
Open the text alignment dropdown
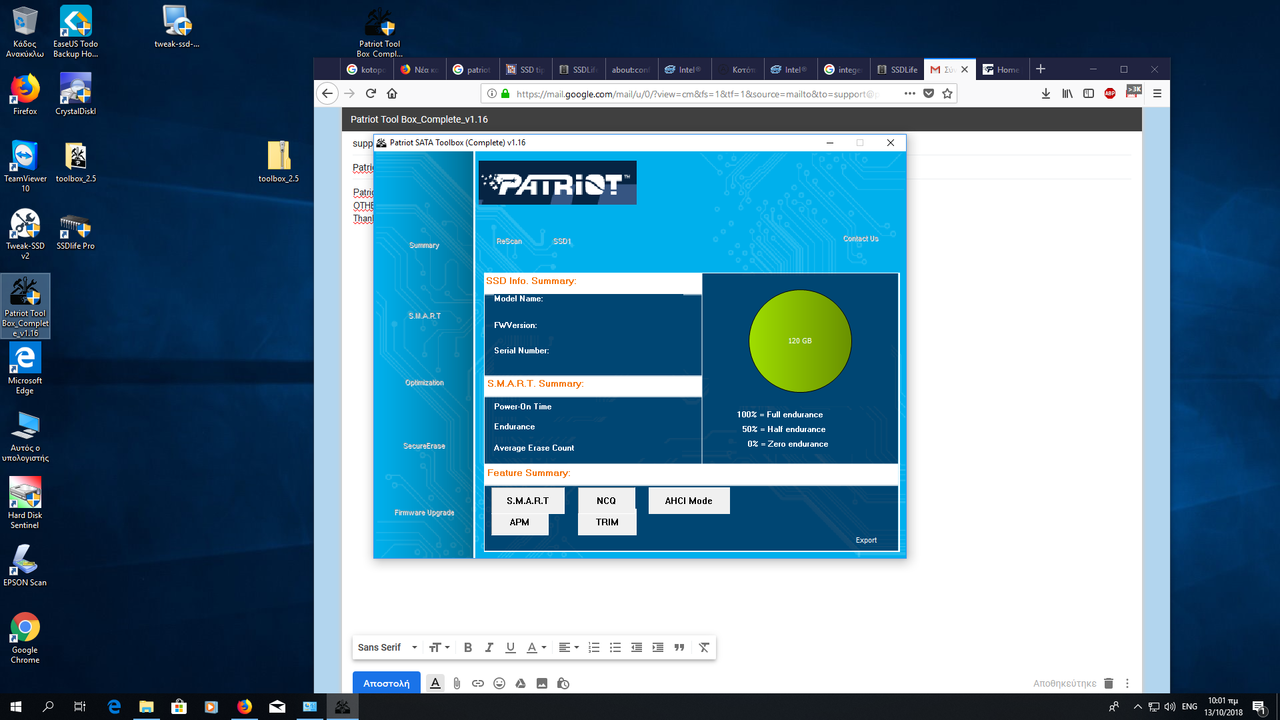click(x=568, y=648)
